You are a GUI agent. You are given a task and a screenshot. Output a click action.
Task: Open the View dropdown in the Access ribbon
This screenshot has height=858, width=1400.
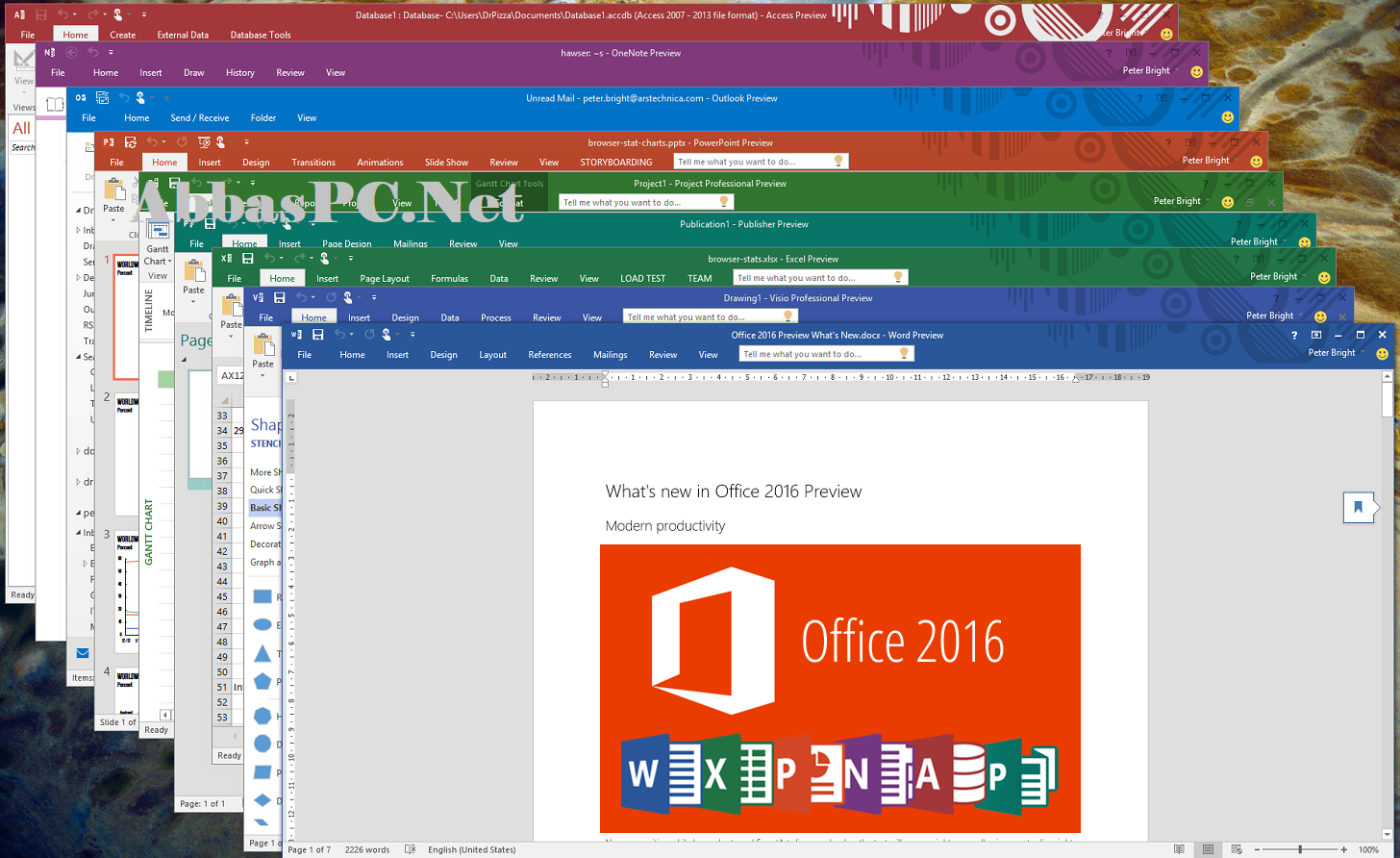(x=23, y=93)
